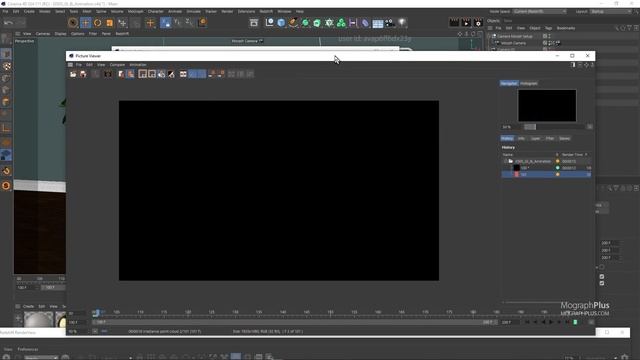The width and height of the screenshot is (640, 360).
Task: Open the green Cloner MoGraph icon
Action: [341, 23]
